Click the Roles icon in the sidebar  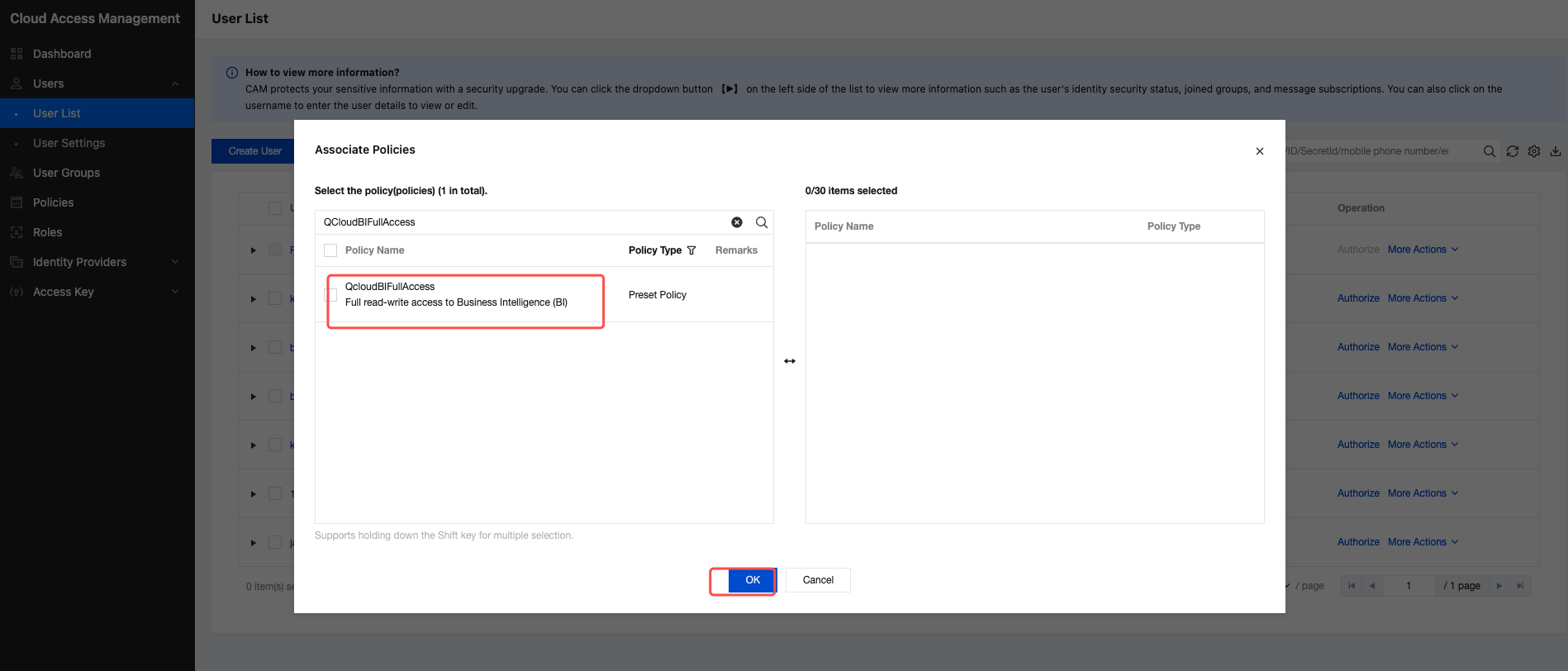pyautogui.click(x=17, y=232)
